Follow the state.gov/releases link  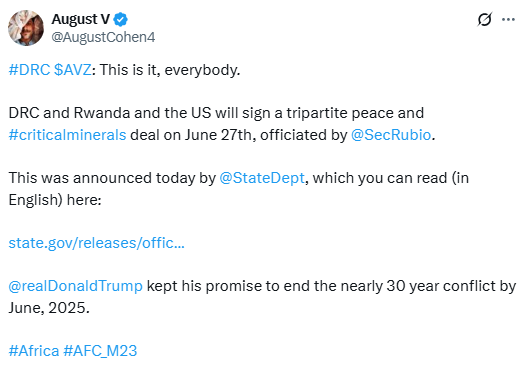[97, 243]
